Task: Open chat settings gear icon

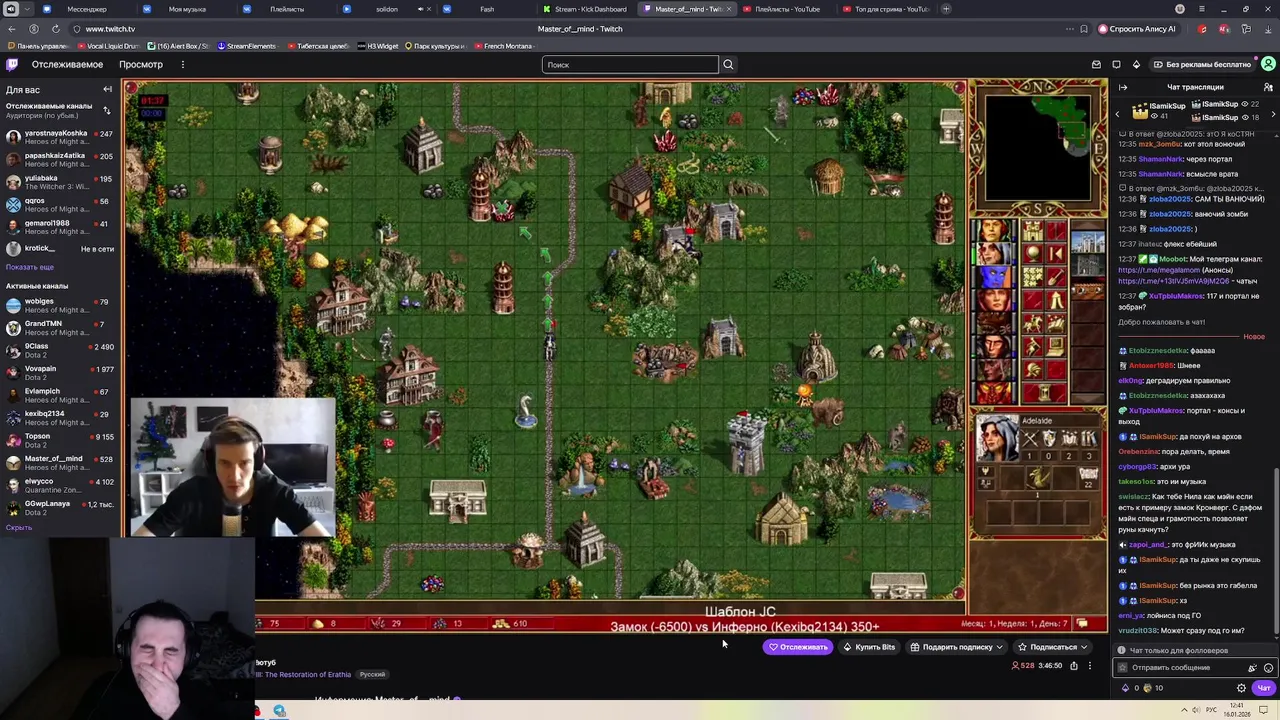Action: coord(1241,688)
